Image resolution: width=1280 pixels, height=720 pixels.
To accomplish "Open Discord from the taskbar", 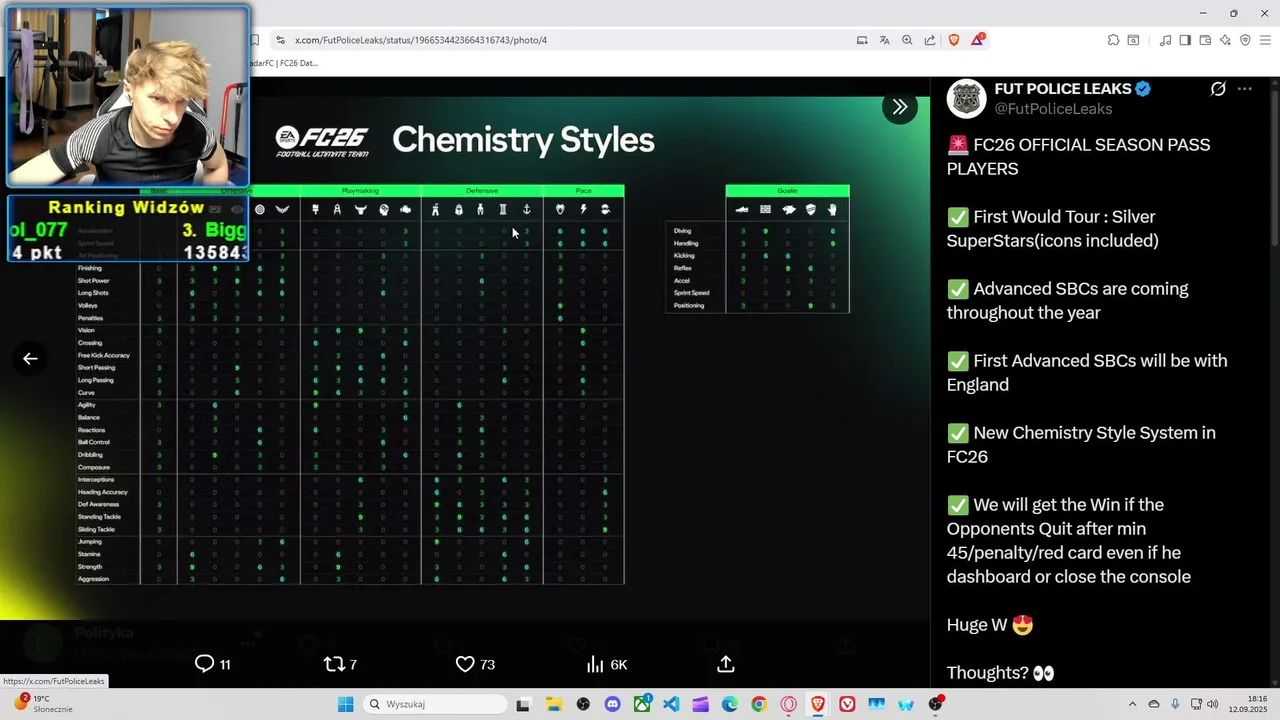I will (612, 704).
